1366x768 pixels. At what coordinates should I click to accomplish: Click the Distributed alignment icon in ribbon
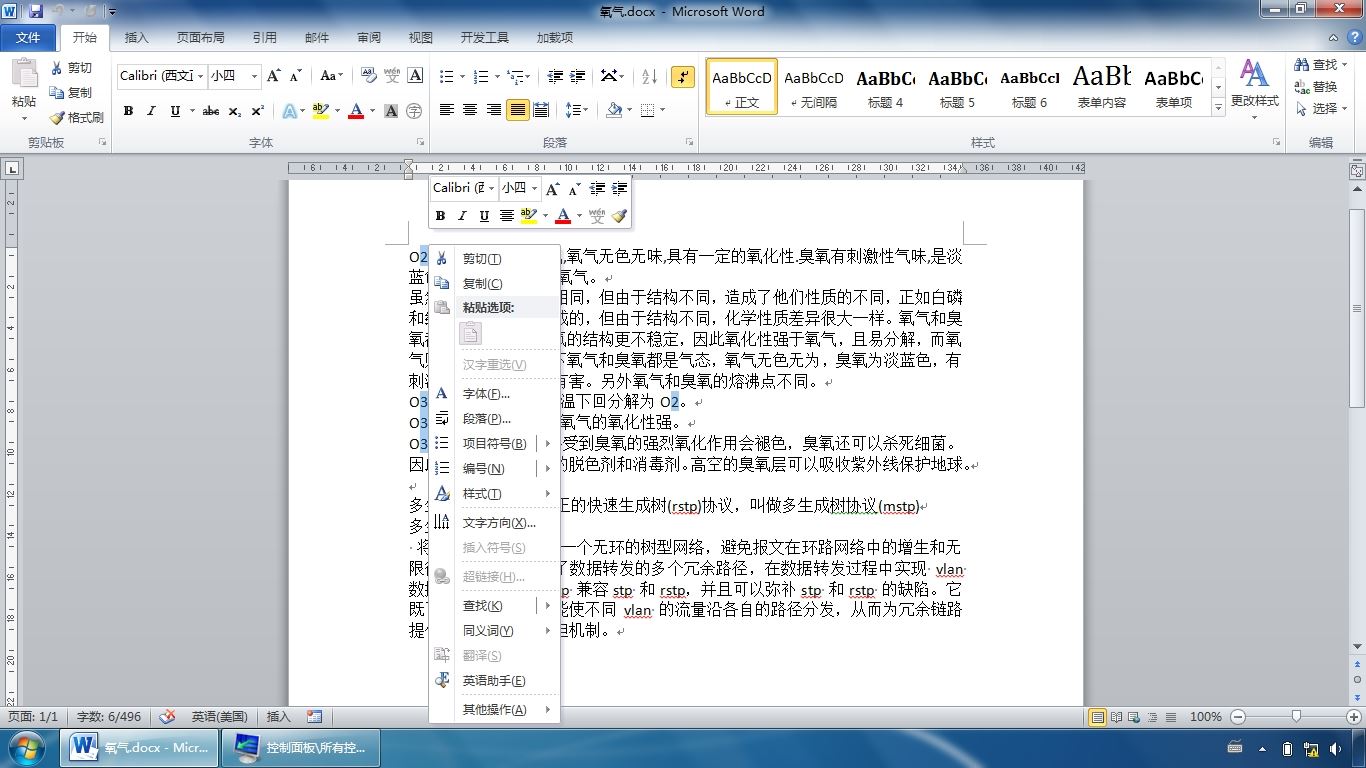pos(541,110)
